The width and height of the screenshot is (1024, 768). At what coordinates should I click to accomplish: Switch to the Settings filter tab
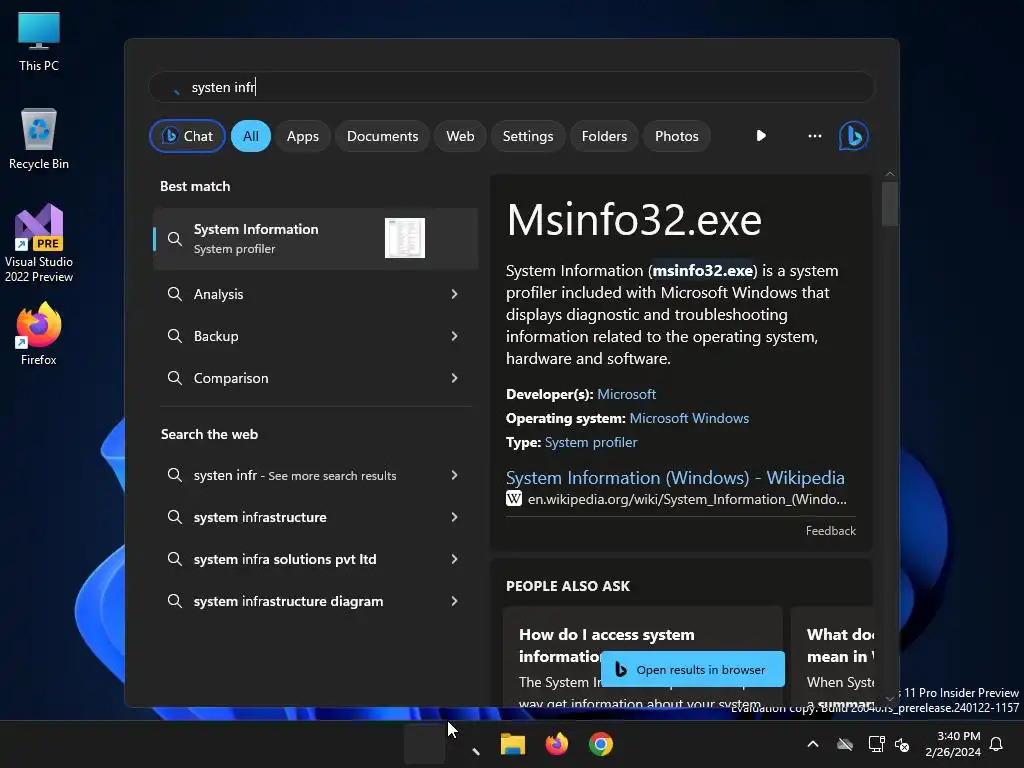click(x=528, y=136)
